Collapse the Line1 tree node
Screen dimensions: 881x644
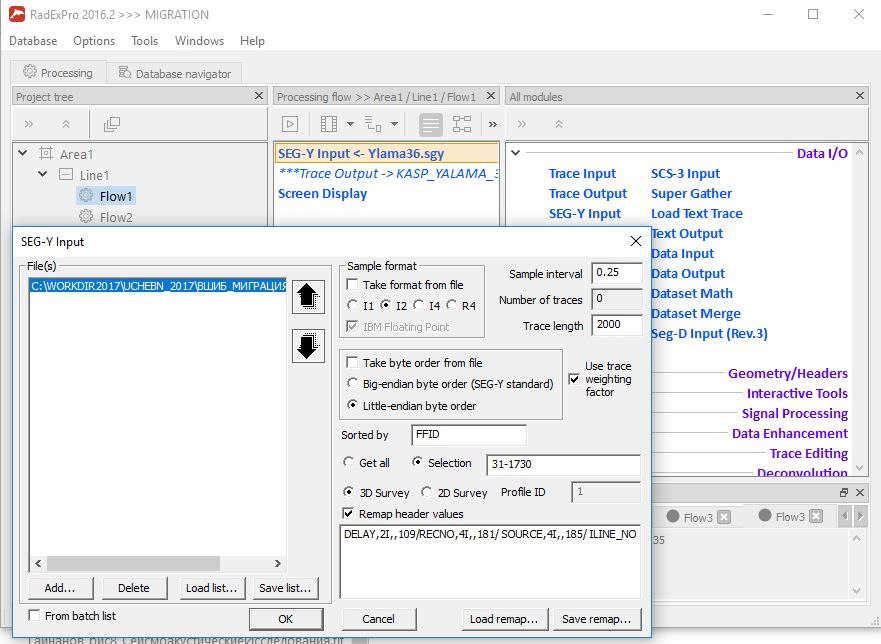(x=43, y=174)
